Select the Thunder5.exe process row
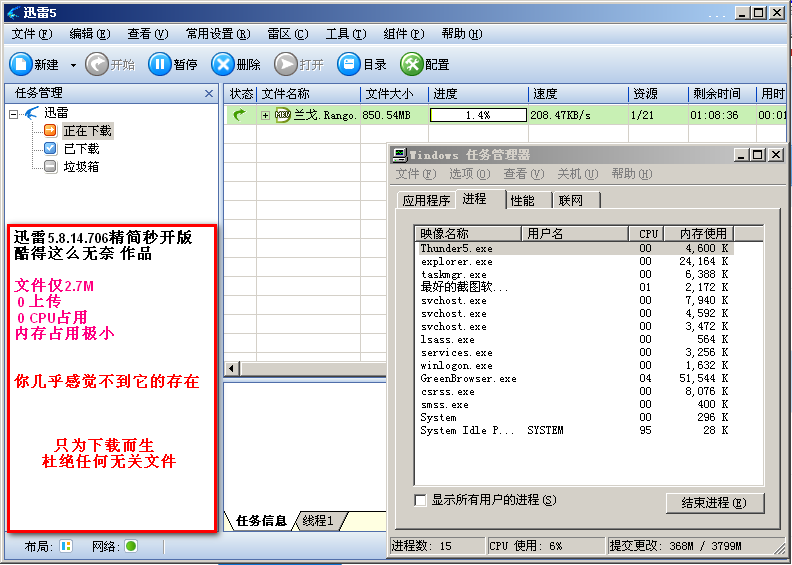 click(574, 248)
